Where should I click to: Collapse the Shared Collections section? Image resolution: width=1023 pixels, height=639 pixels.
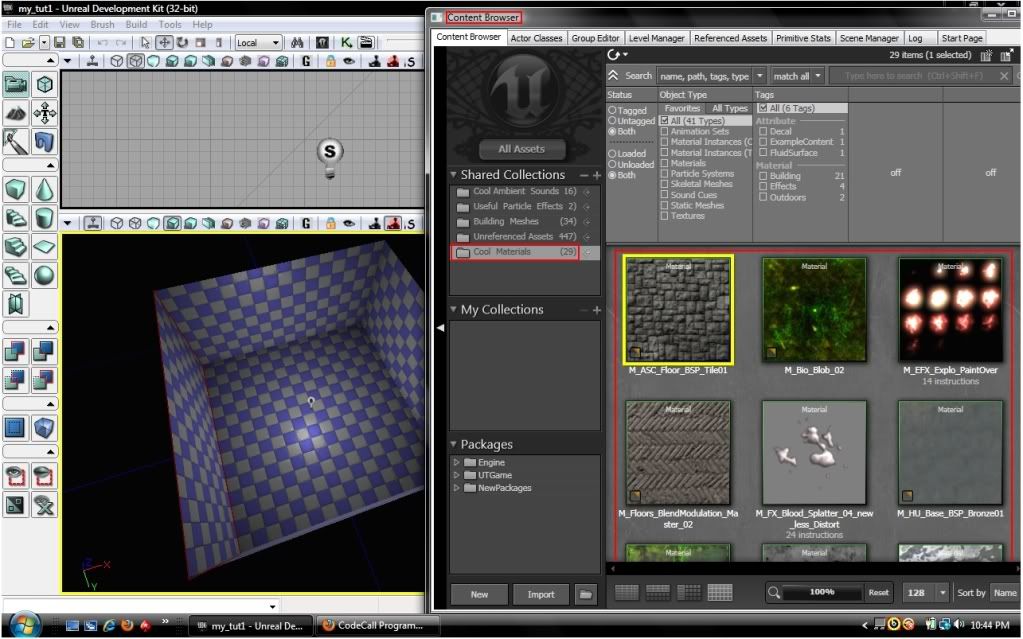[453, 175]
